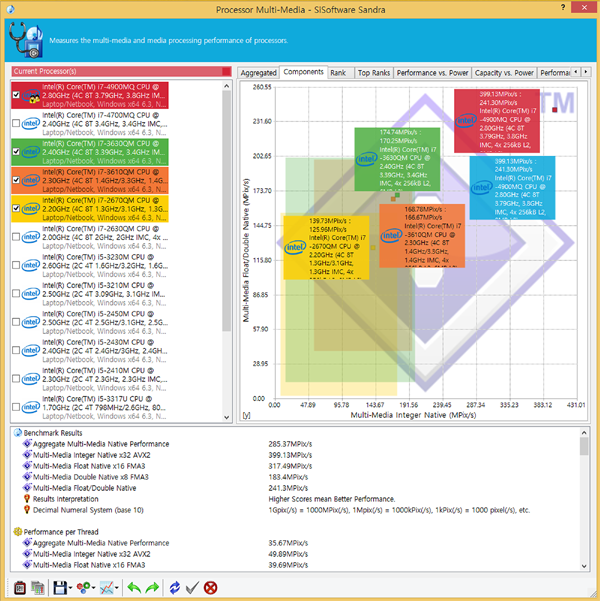
Task: Switch to the Aggregated tab
Action: pos(258,73)
